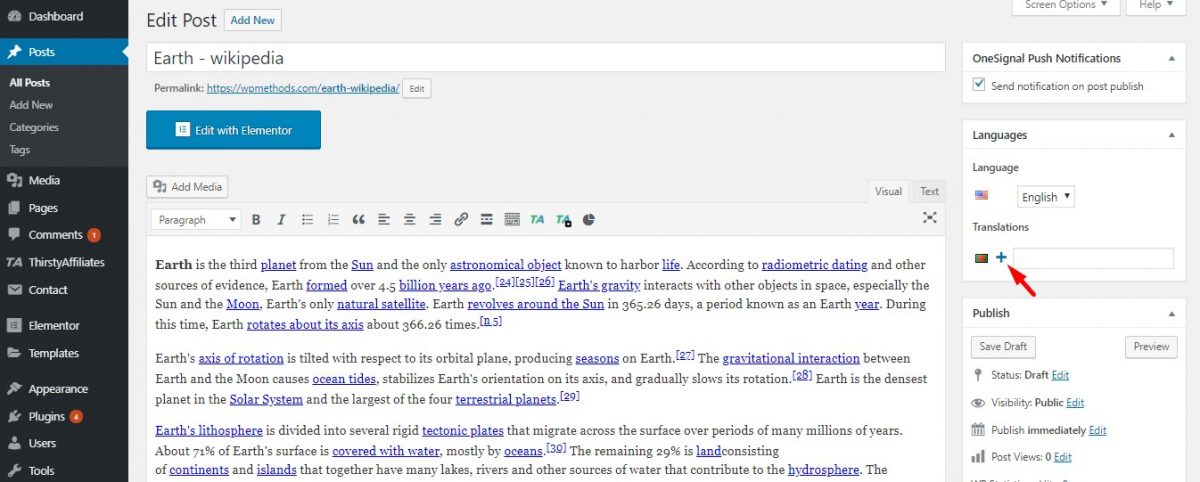Add translation with the plus icon

coord(1001,258)
